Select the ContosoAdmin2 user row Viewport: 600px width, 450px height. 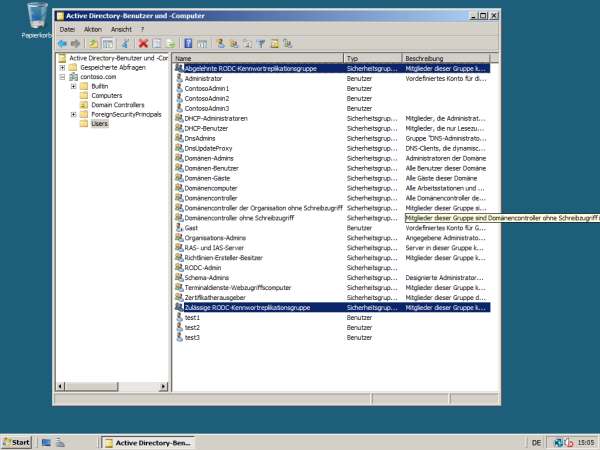point(332,98)
